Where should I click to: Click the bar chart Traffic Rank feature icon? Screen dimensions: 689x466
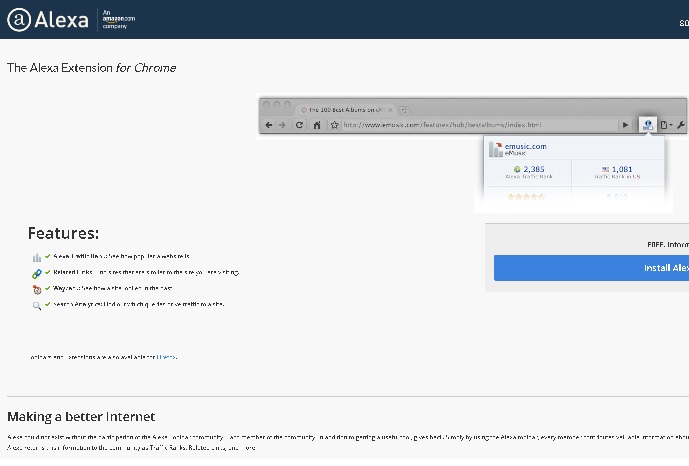point(37,257)
